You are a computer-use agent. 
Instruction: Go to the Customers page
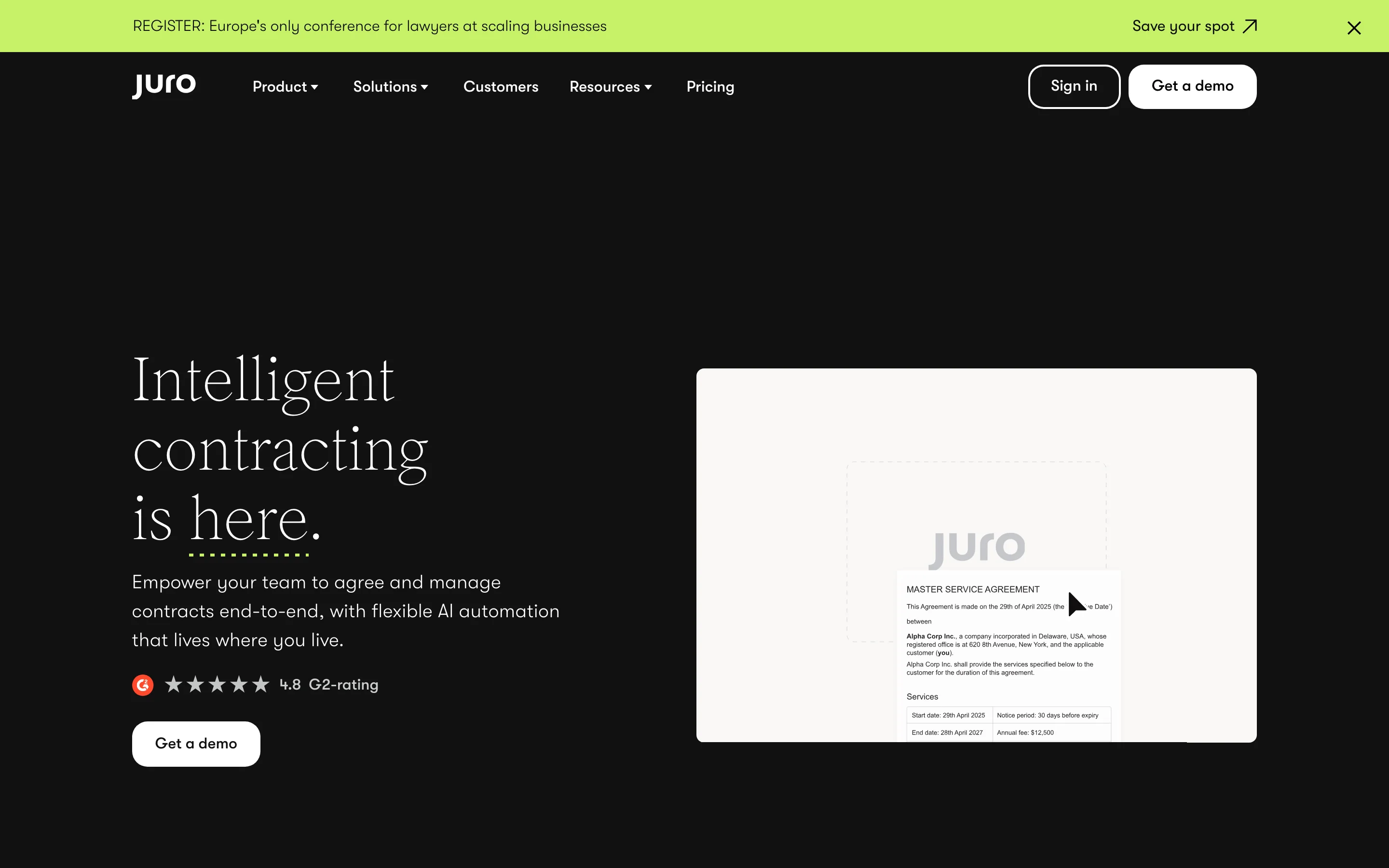click(x=501, y=87)
